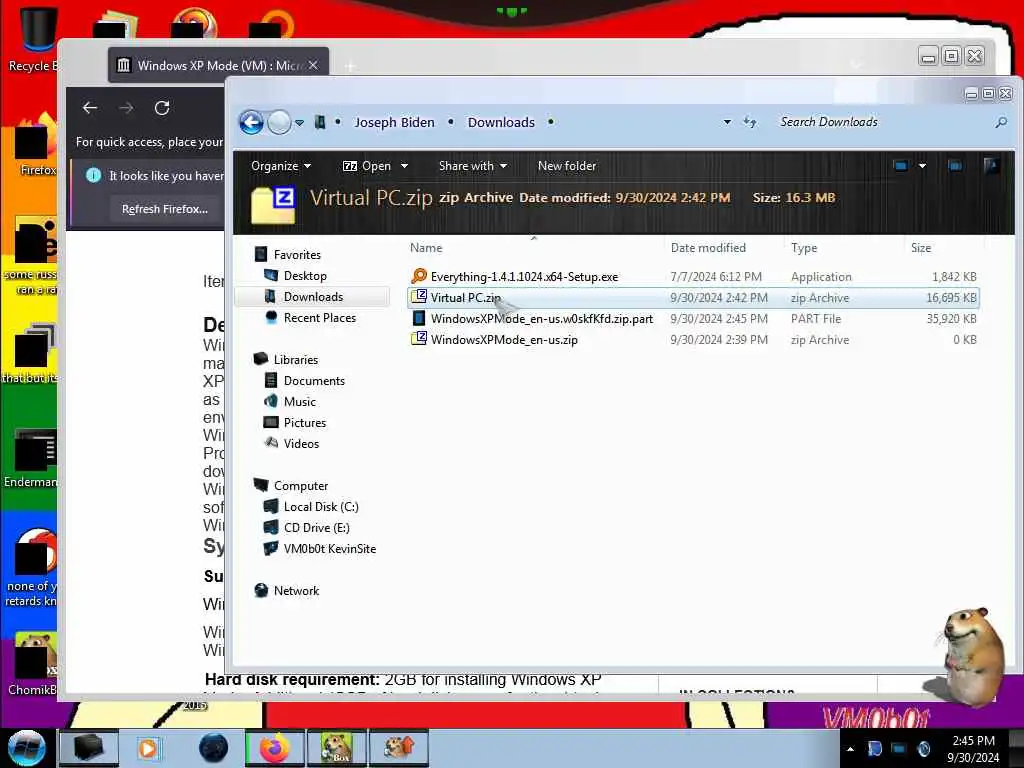Screen dimensions: 1024x768
Task: Expand the Open button dropdown arrow
Action: [x=404, y=166]
